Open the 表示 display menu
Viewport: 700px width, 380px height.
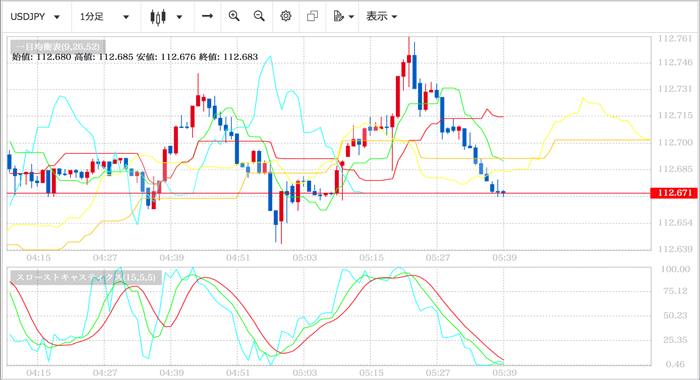point(381,17)
